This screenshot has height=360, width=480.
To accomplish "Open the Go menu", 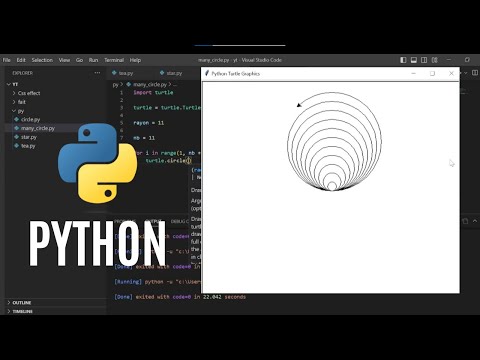I will coord(79,60).
